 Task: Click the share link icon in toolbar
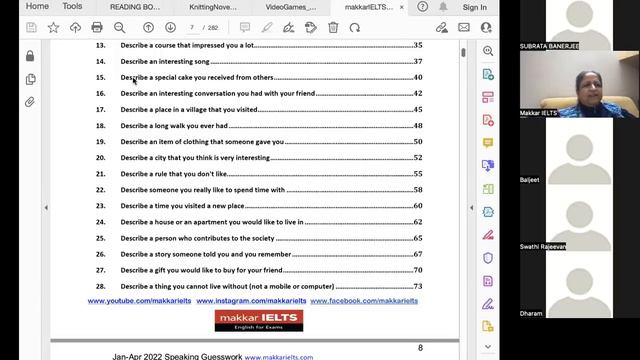tap(442, 28)
